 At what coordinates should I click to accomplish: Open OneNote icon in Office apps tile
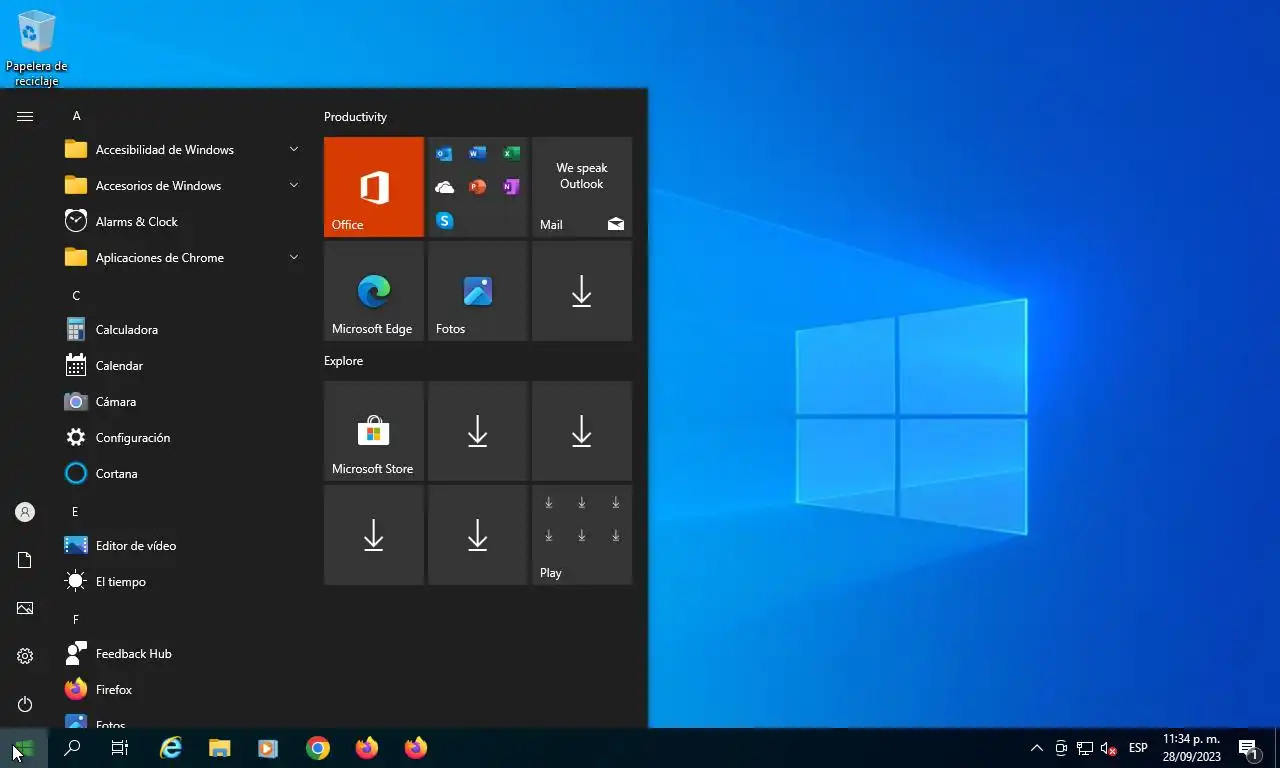point(511,187)
